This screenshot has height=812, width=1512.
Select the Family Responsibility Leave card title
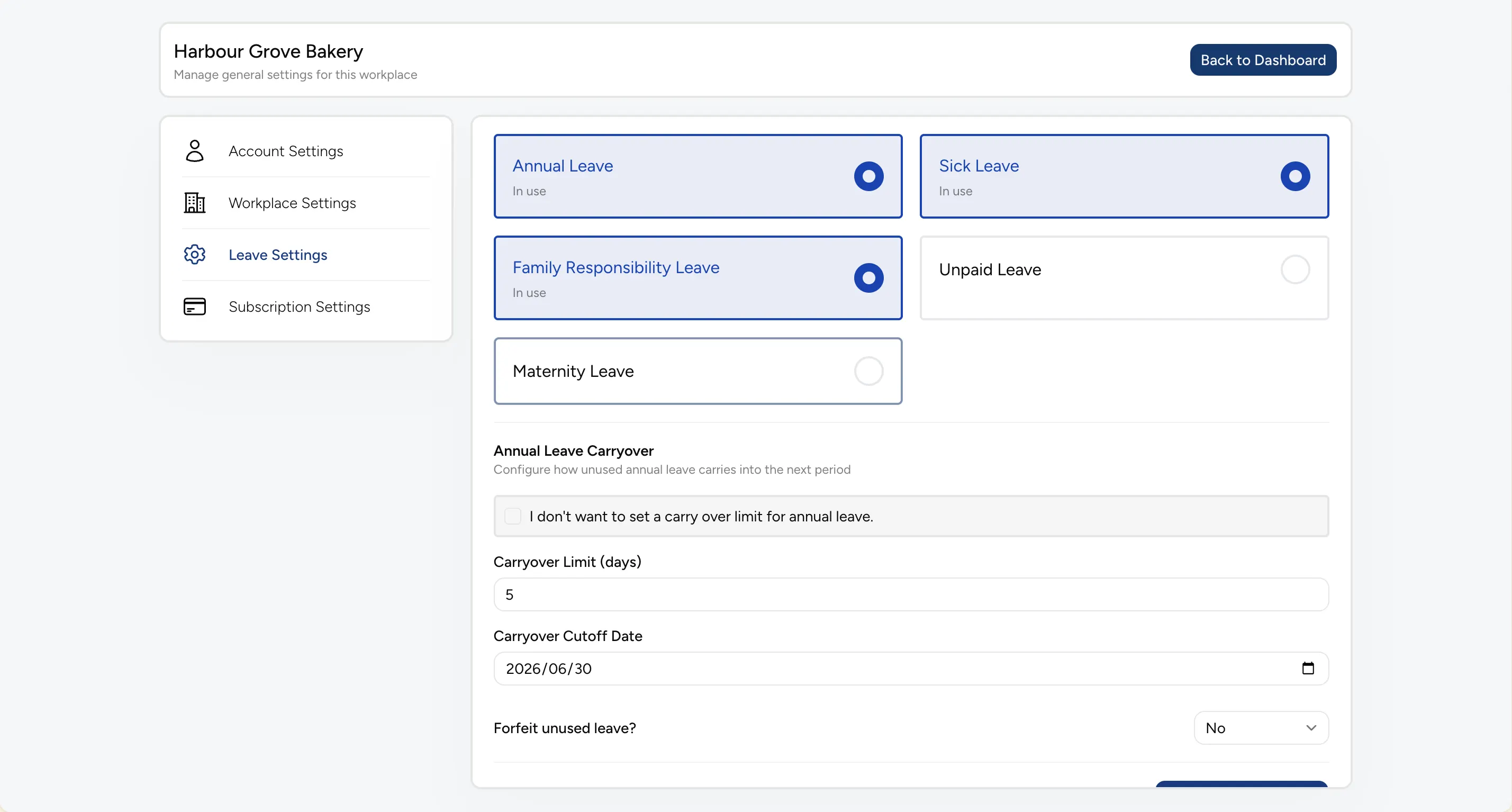615,268
